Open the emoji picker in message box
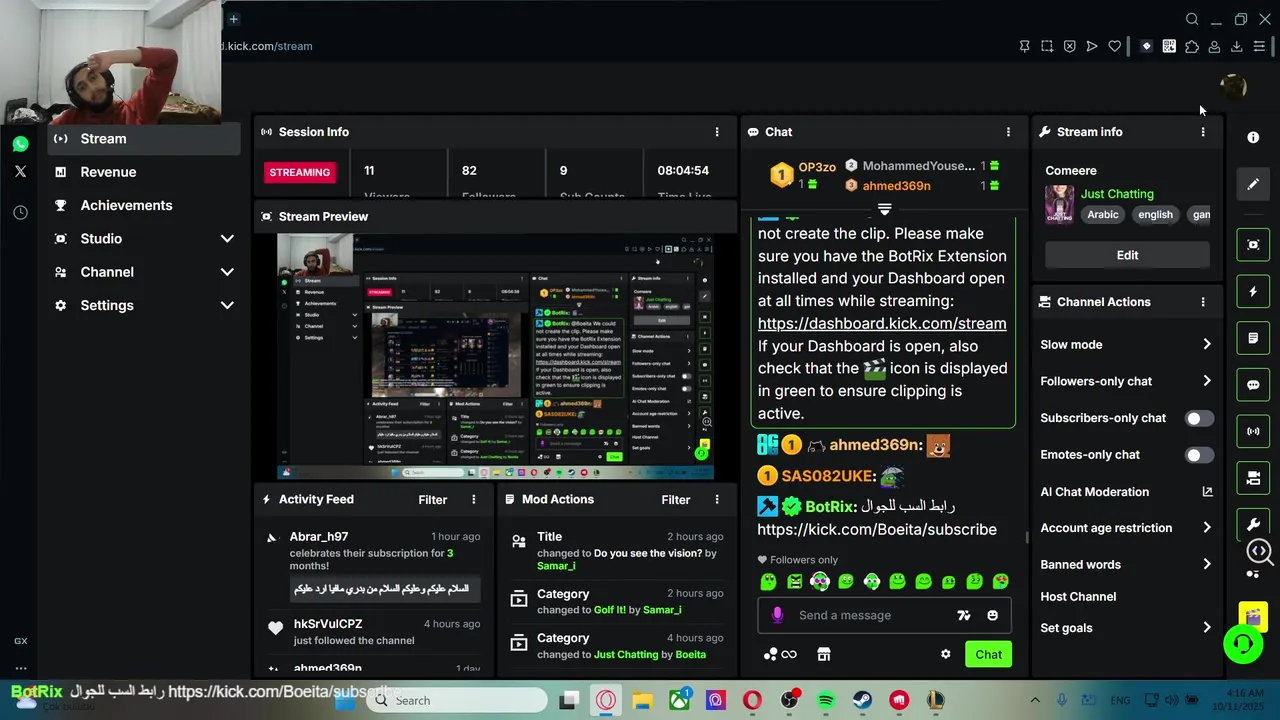 tap(992, 615)
